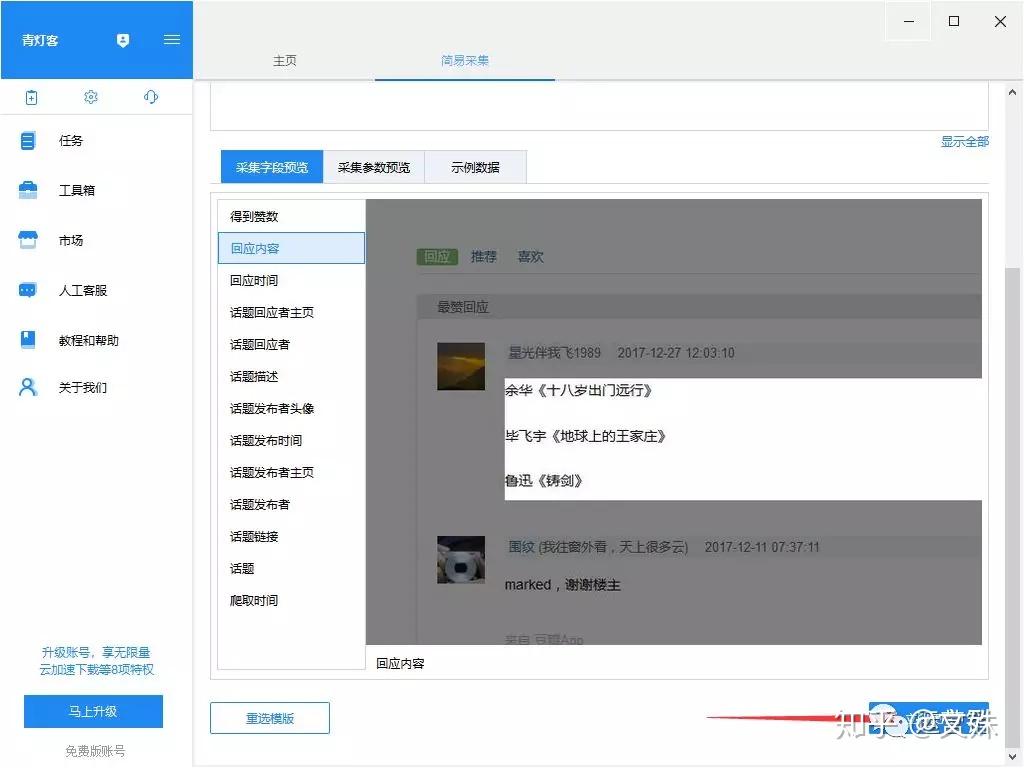Select the 话题发布时间 field

[x=291, y=440]
